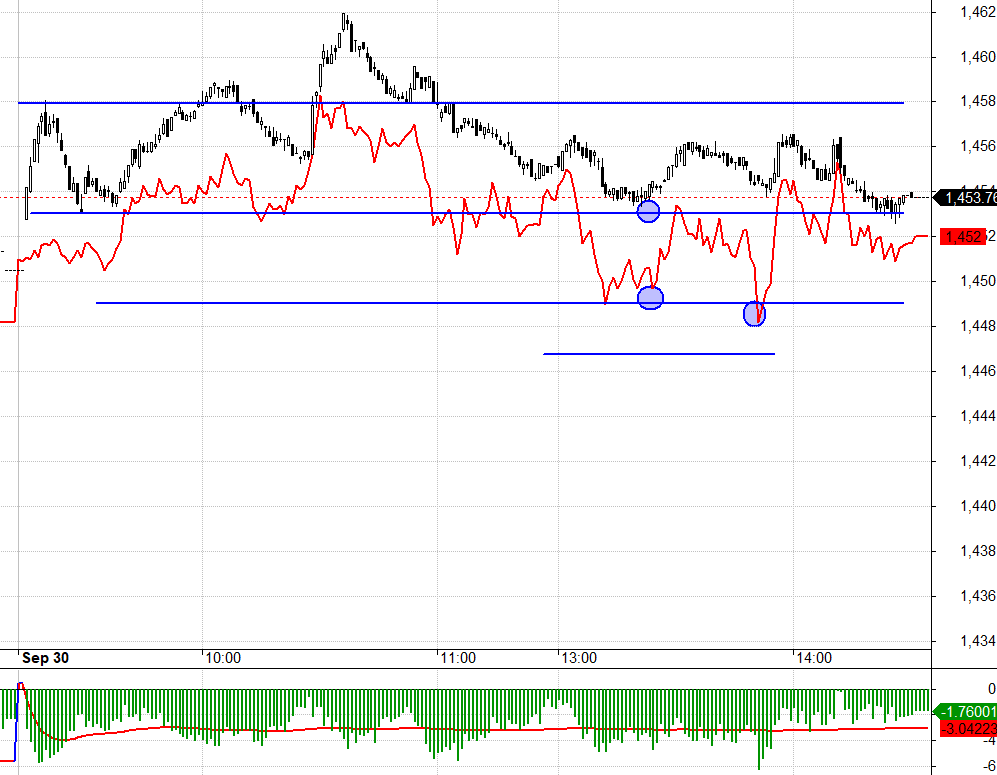The width and height of the screenshot is (997, 775).
Task: Click the 0 label on indicator axis
Action: 991,689
